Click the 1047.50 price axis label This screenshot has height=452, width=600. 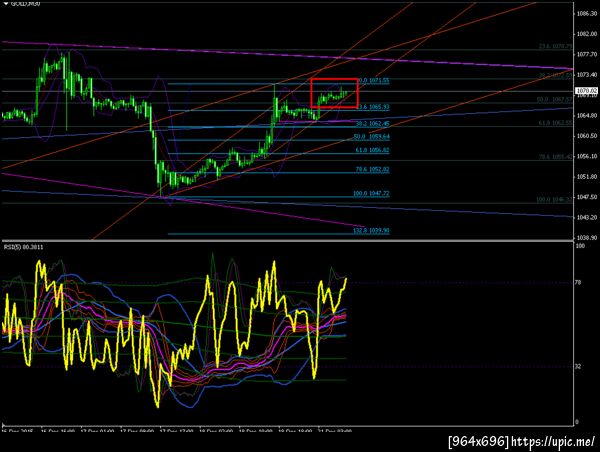[x=587, y=197]
